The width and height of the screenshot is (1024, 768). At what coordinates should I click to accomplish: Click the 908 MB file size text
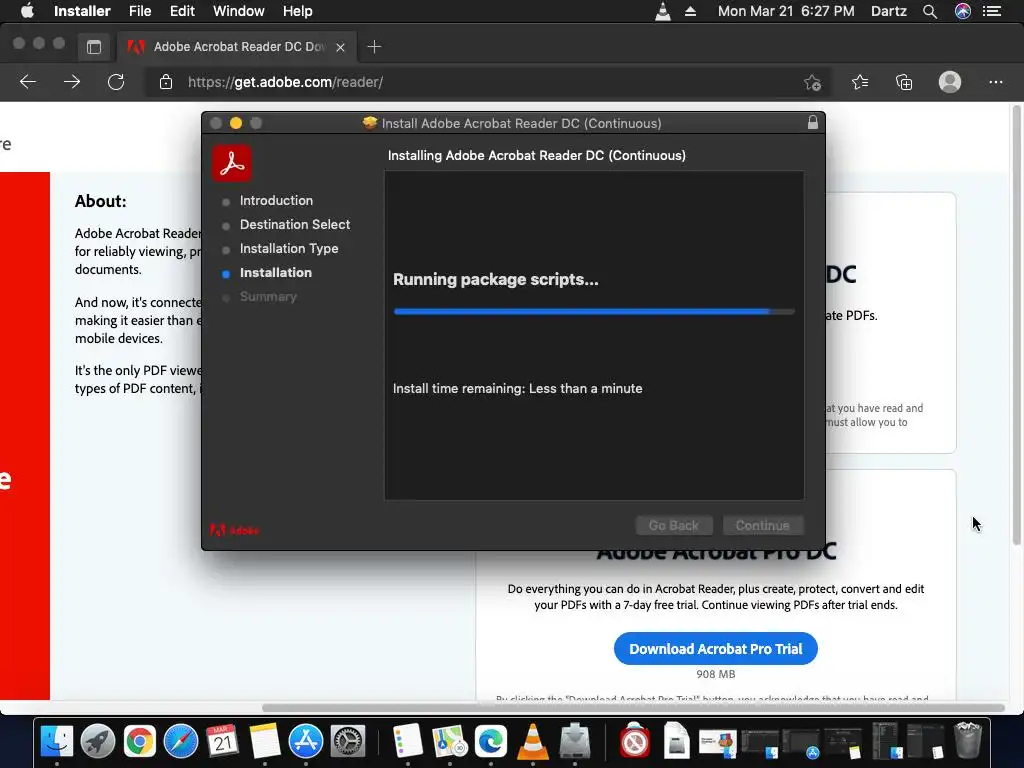click(x=716, y=674)
